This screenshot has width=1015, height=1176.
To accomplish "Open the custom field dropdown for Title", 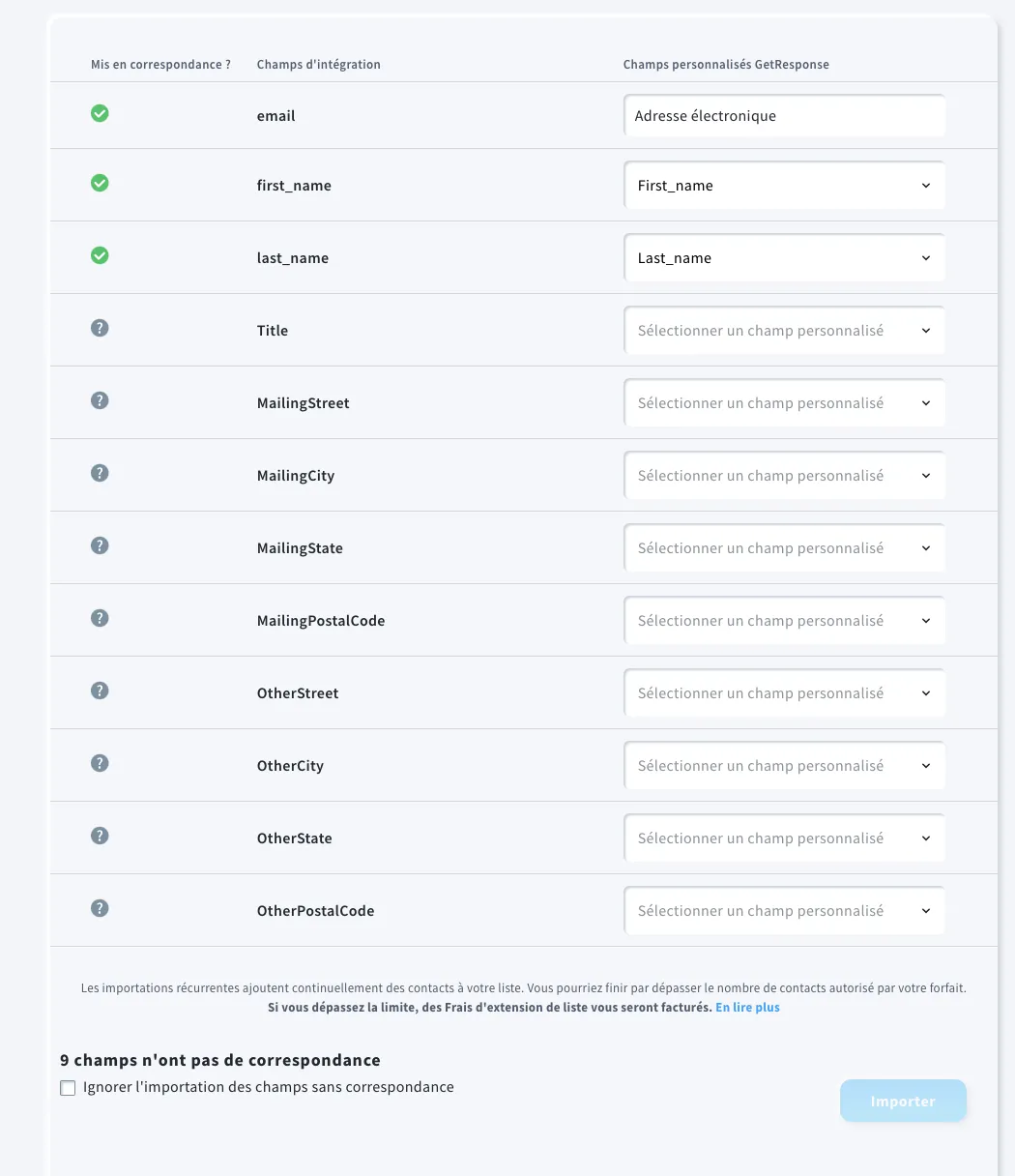I will (x=784, y=330).
